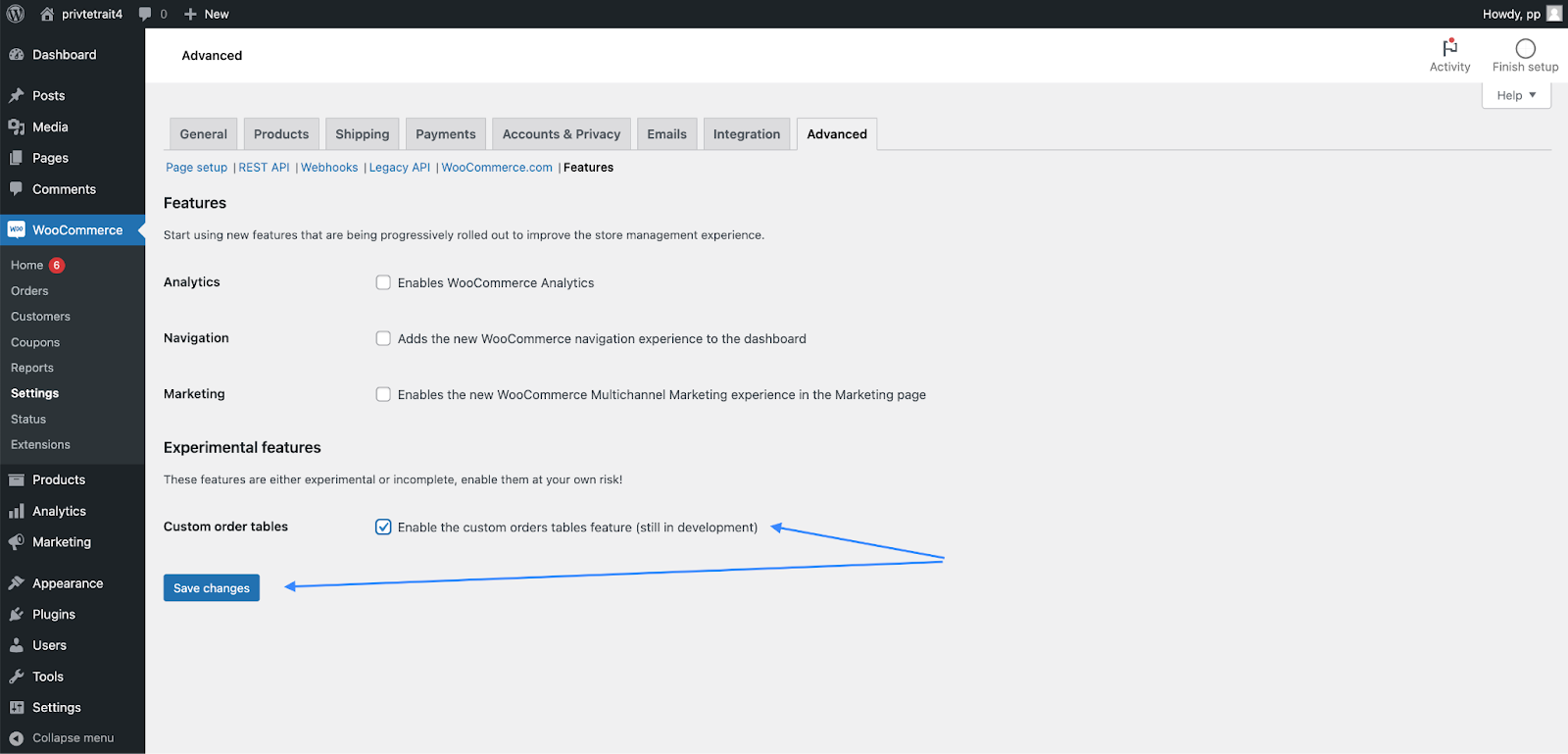Enable Multichannel Marketing experience checkbox
The image size is (1568, 754).
point(383,394)
